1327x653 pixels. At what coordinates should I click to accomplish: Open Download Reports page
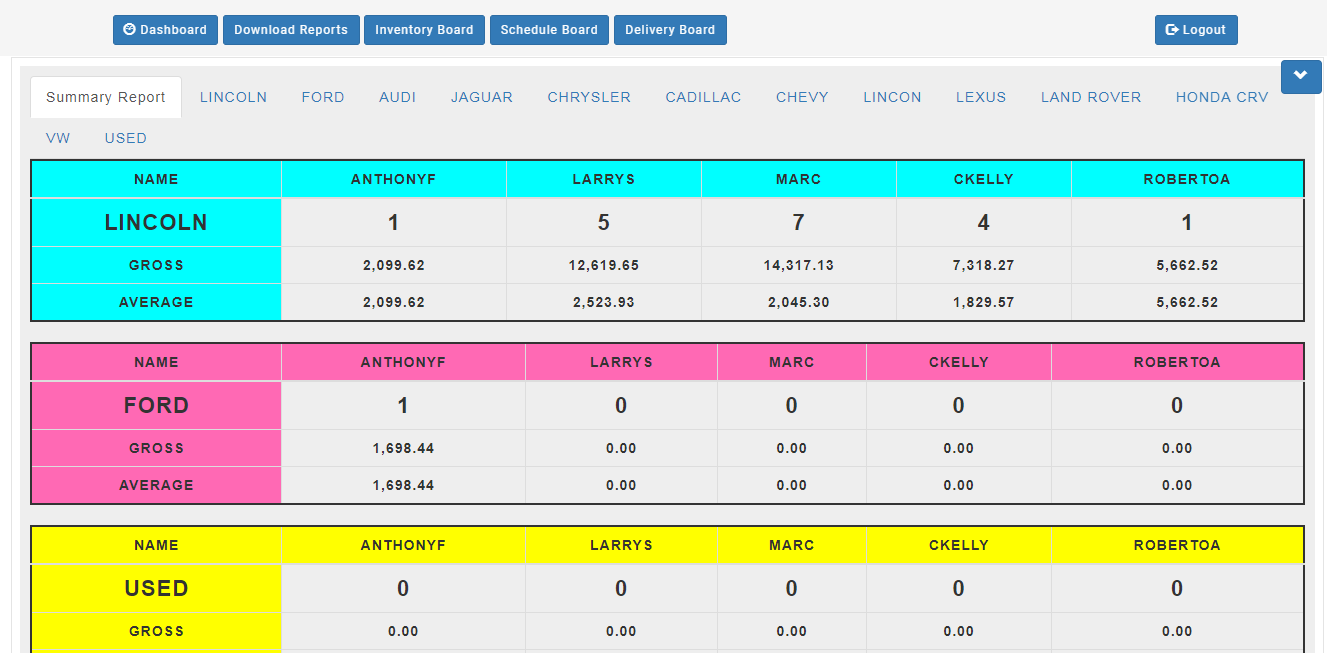(x=291, y=30)
